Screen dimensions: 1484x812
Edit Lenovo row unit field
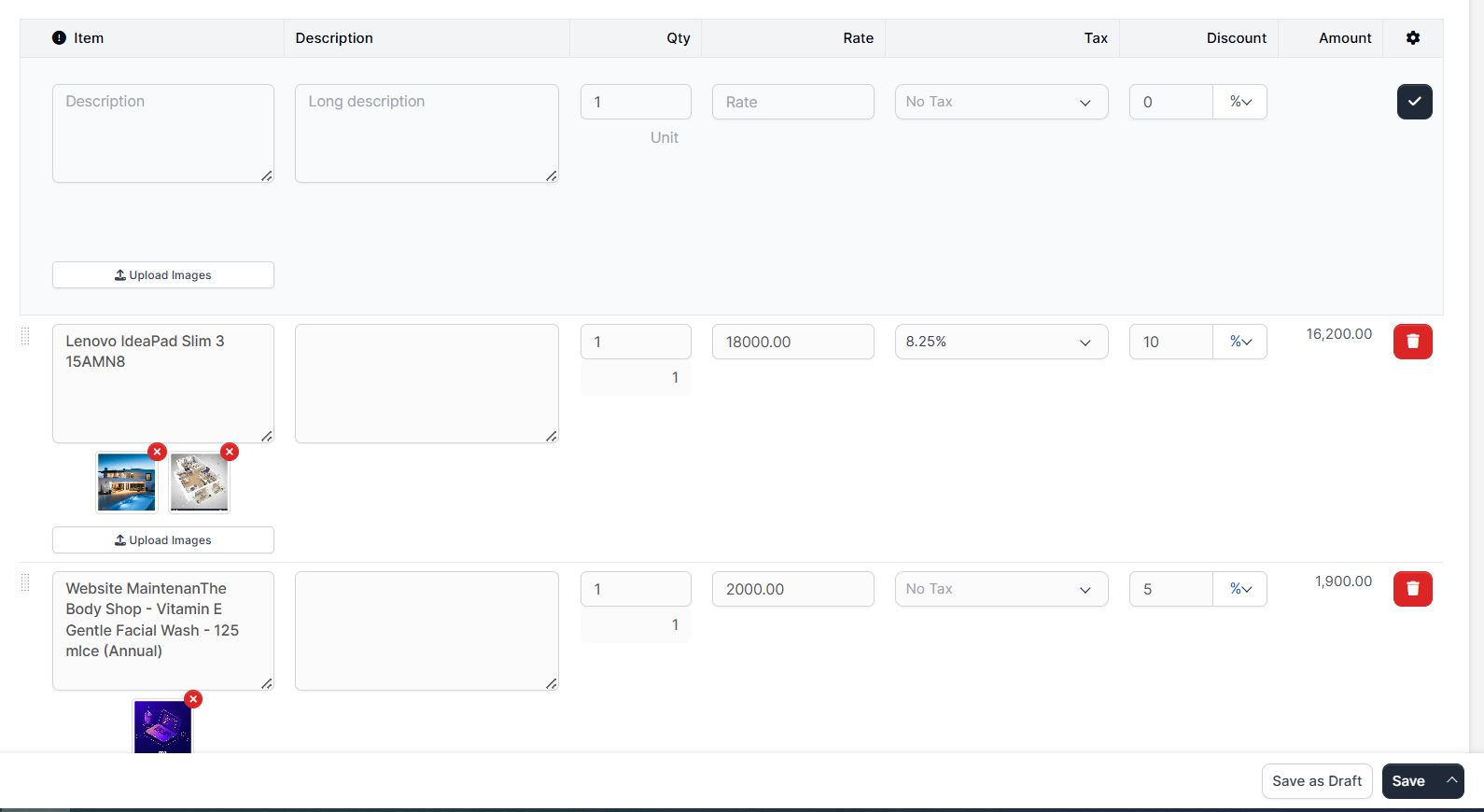click(636, 378)
